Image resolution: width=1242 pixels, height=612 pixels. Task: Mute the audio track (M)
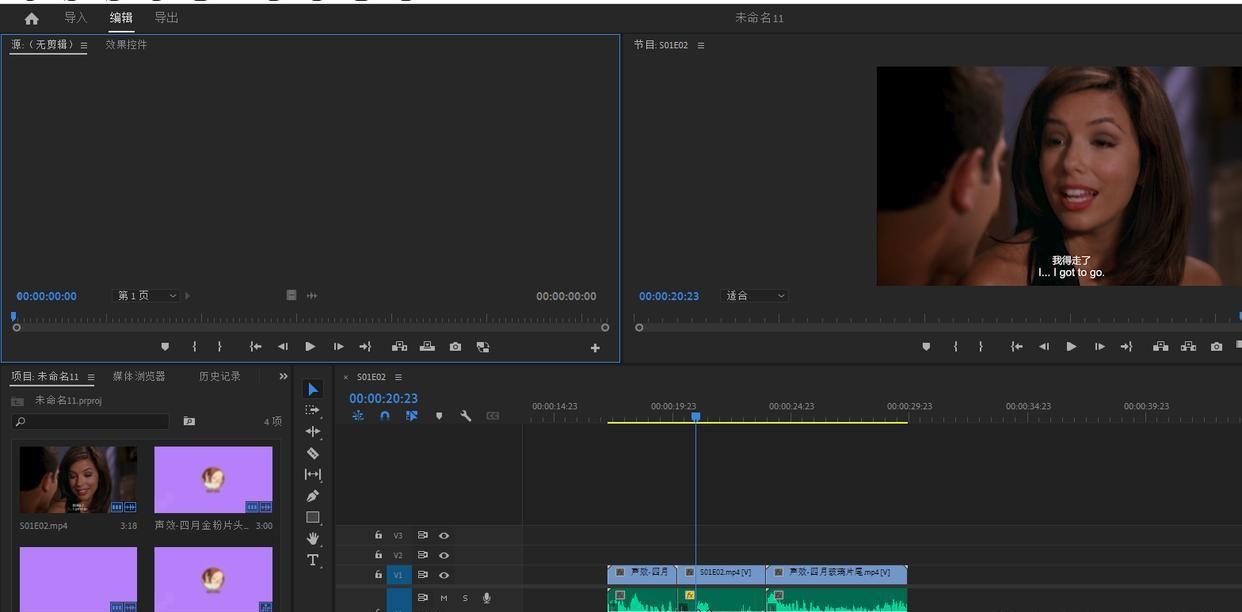point(444,598)
